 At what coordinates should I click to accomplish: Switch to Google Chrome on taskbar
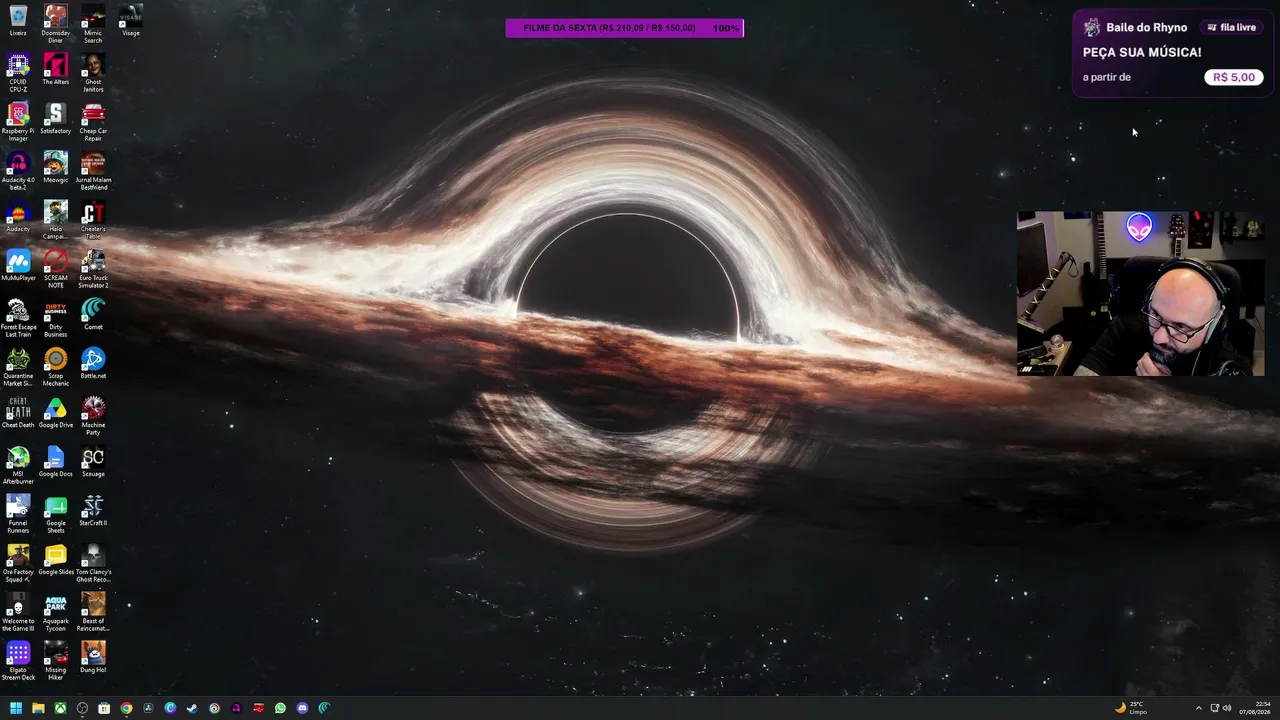[x=126, y=708]
